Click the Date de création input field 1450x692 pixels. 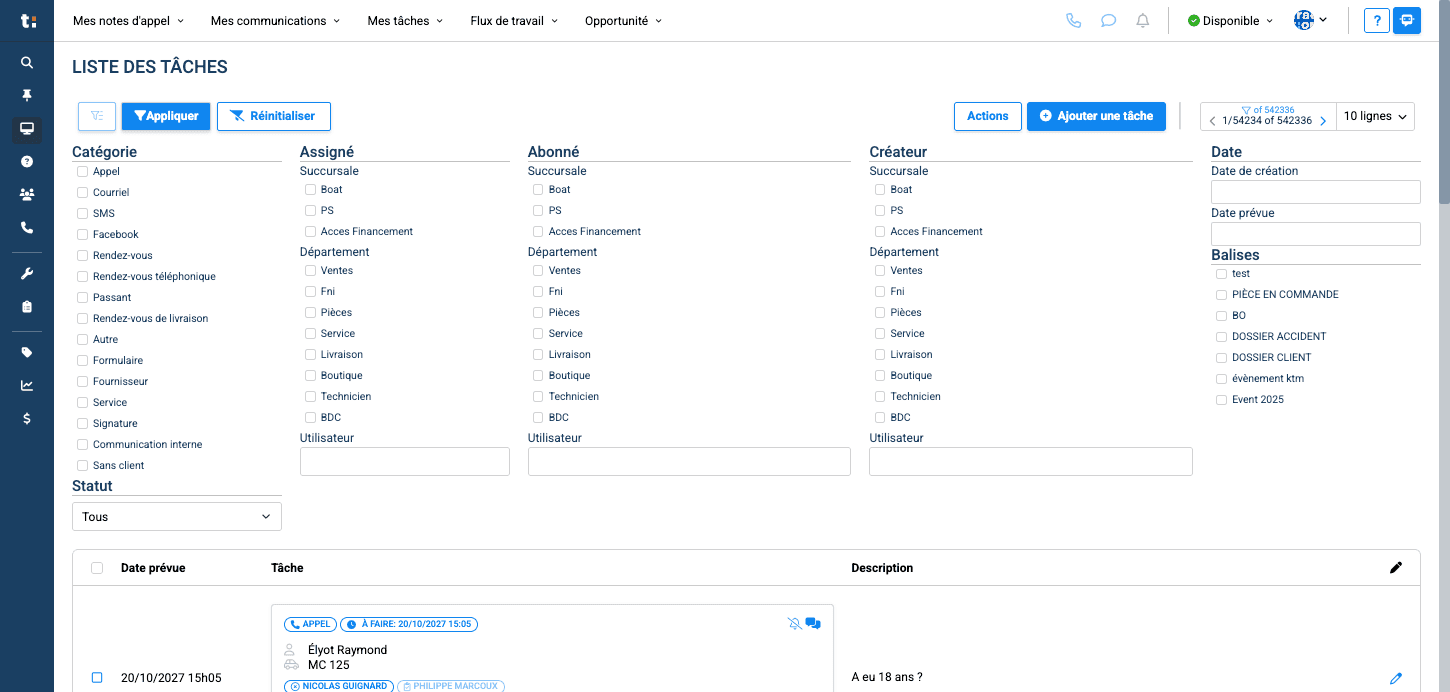tap(1316, 192)
